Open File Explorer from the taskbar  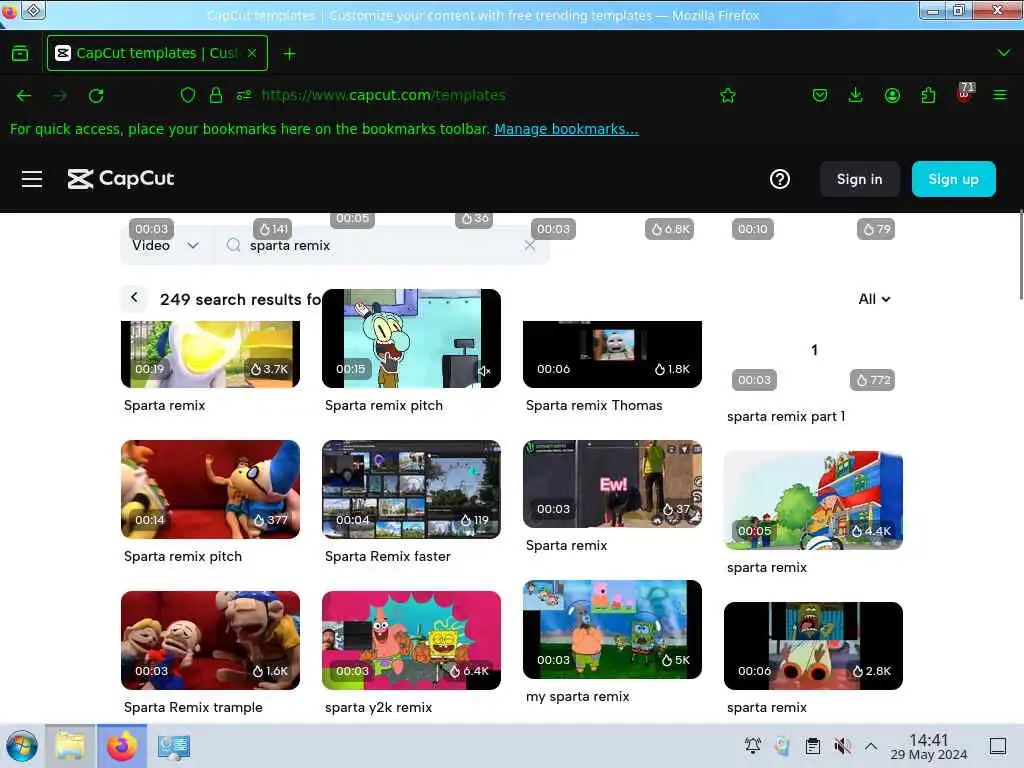70,746
